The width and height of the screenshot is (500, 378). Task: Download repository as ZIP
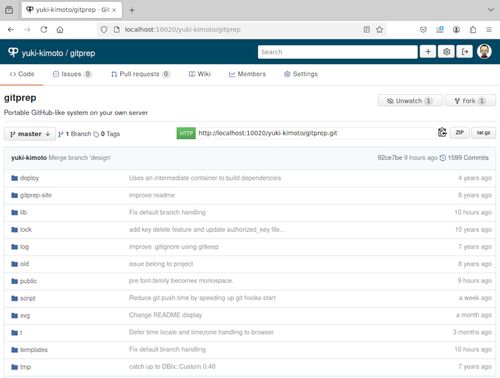tap(459, 133)
